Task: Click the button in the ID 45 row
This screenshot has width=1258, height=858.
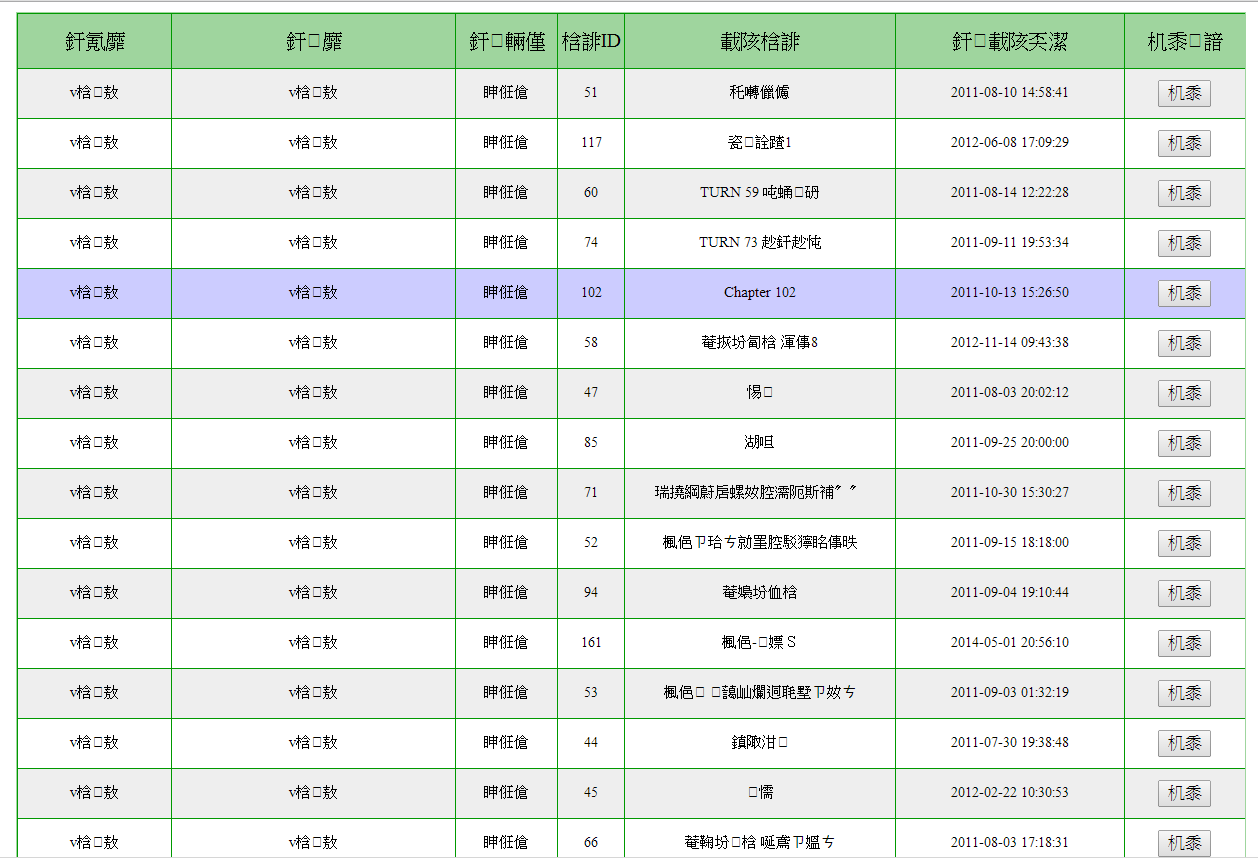Action: (x=1184, y=793)
